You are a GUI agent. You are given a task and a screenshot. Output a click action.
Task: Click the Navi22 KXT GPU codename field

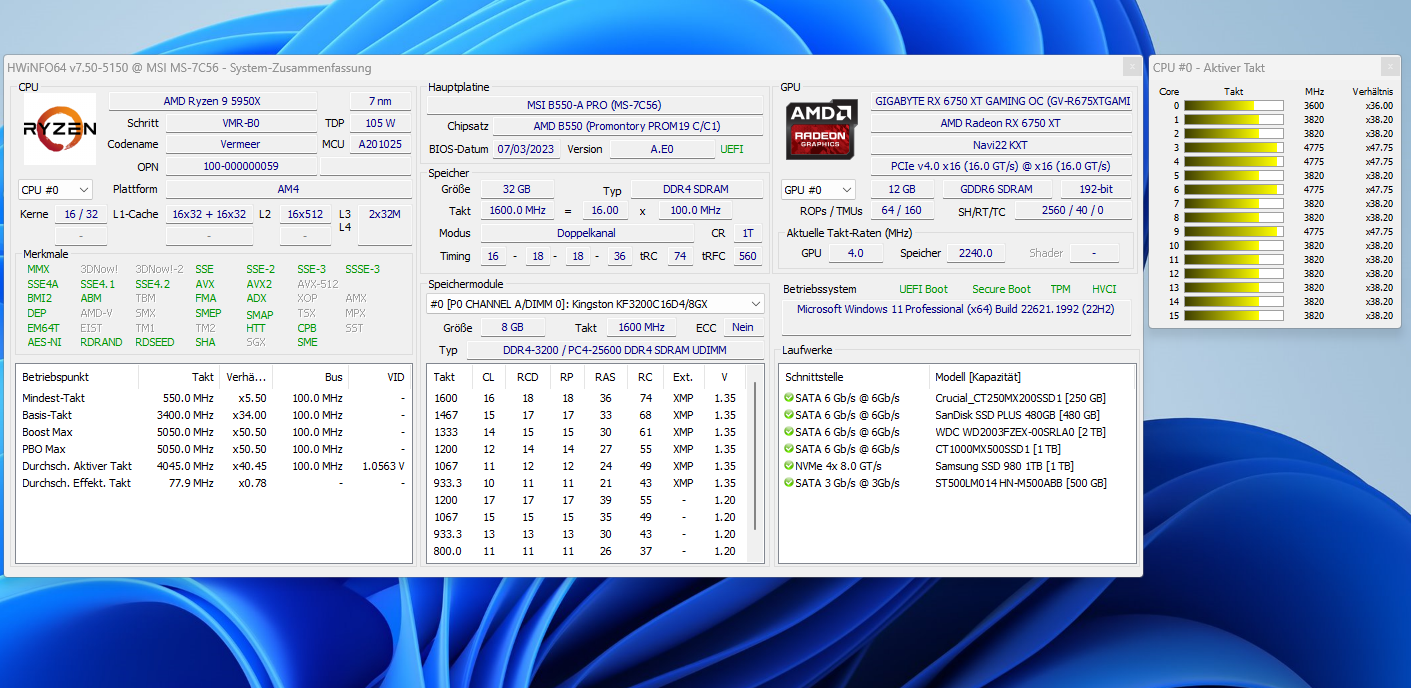click(x=1001, y=145)
